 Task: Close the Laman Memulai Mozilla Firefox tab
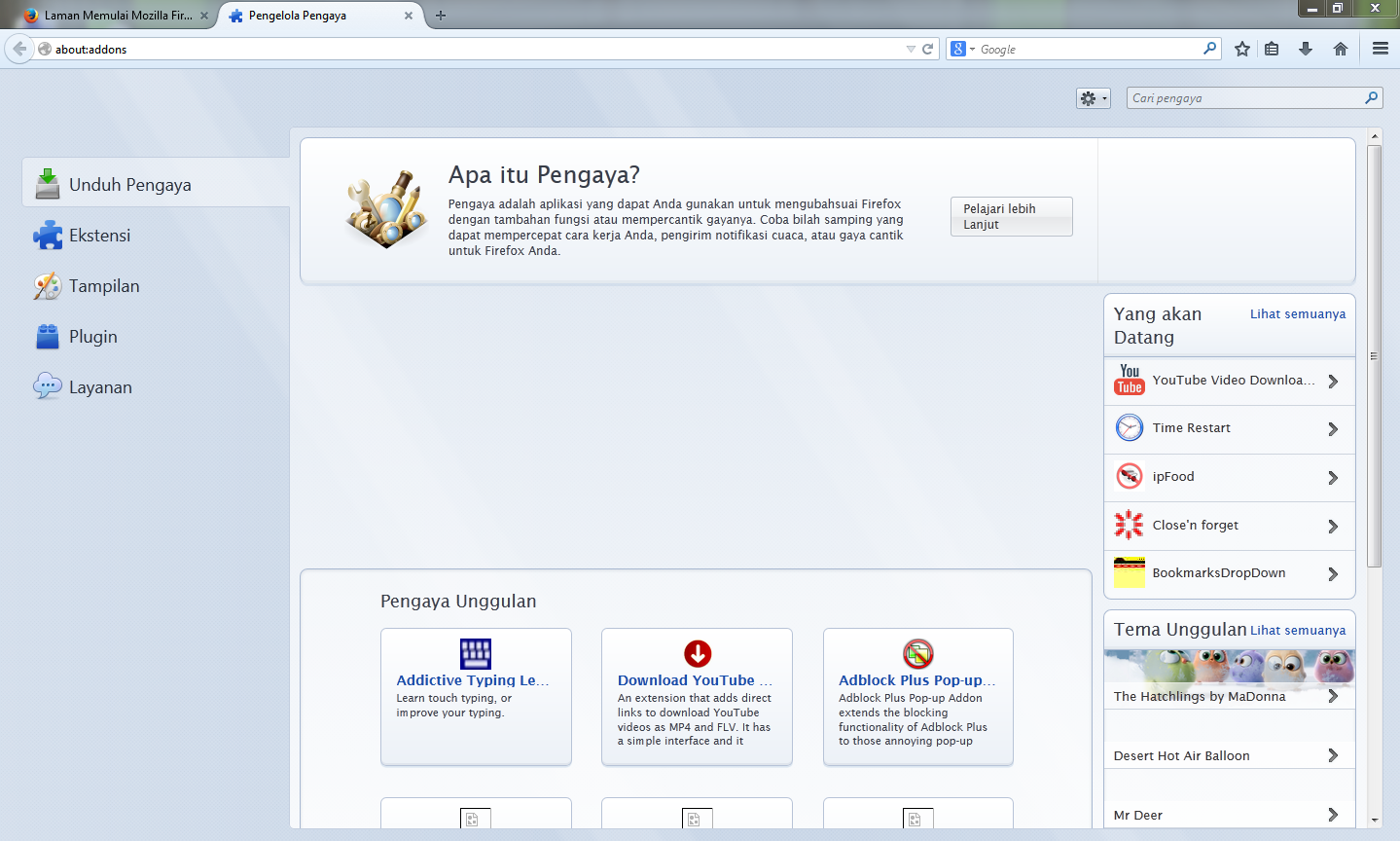[x=204, y=16]
